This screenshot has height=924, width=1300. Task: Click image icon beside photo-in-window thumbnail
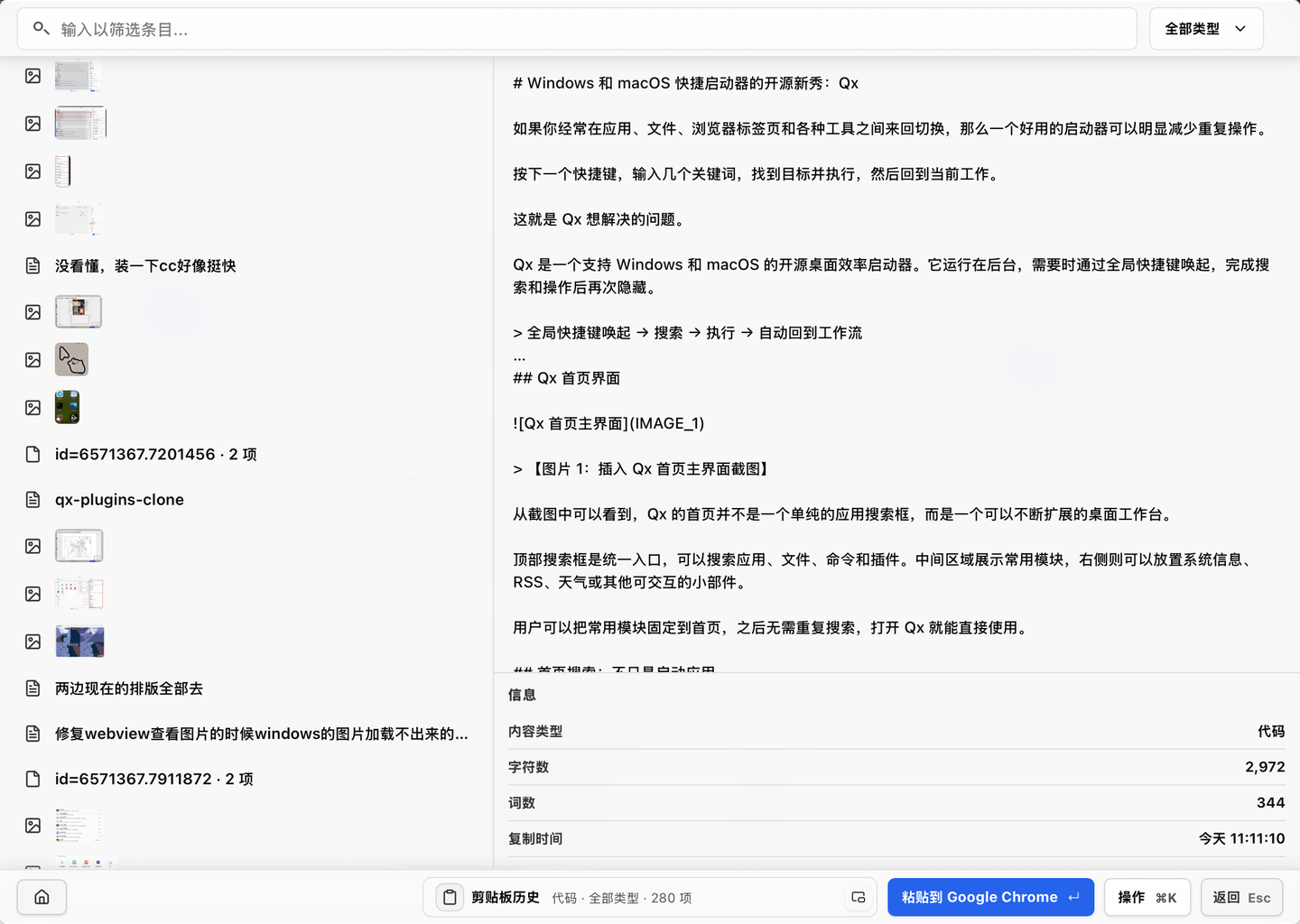32,312
